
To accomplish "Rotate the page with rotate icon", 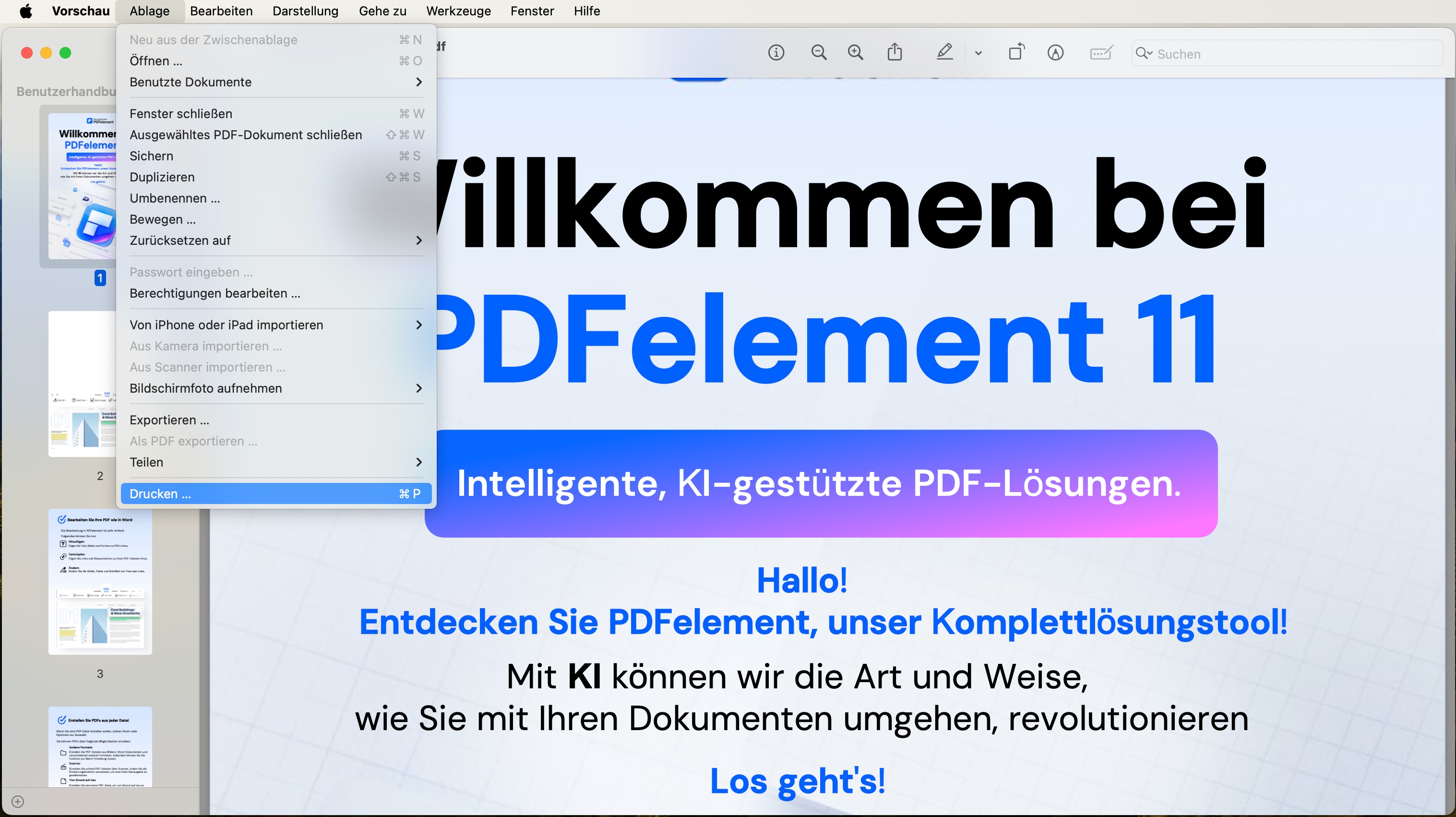I will (1016, 53).
